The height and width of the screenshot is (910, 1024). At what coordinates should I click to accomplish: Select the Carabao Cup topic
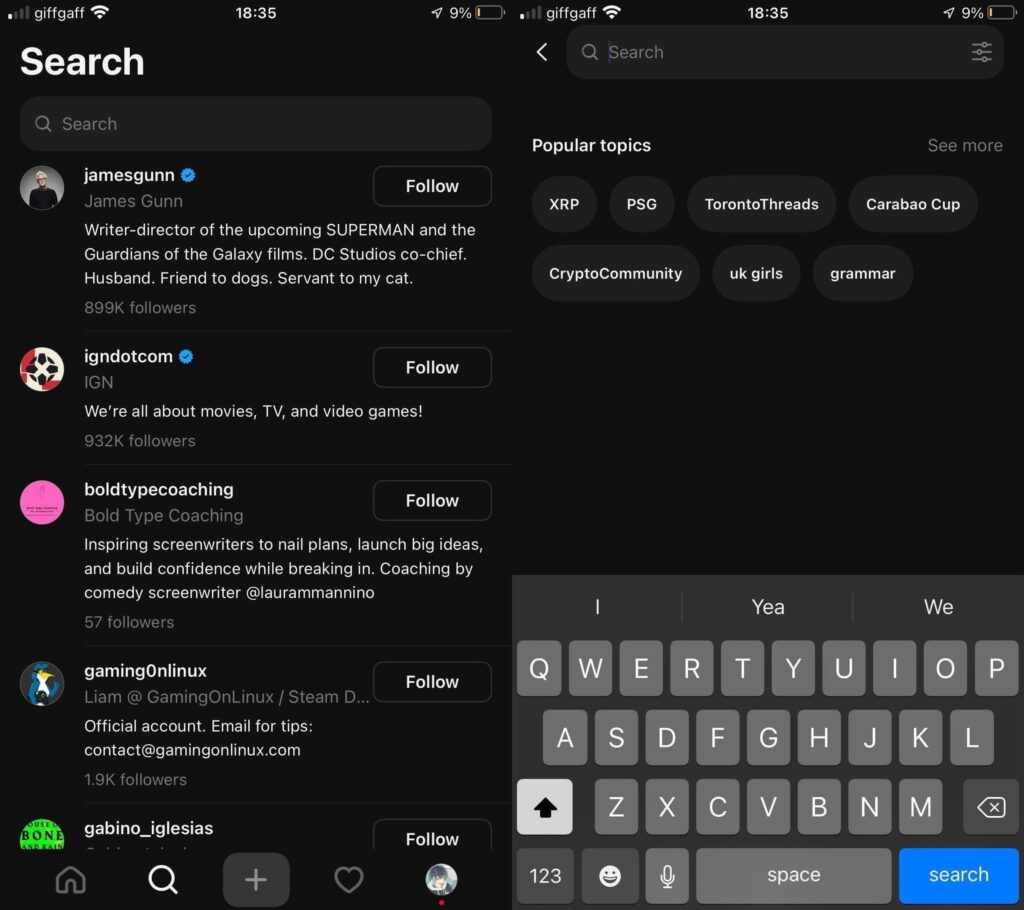(x=913, y=204)
